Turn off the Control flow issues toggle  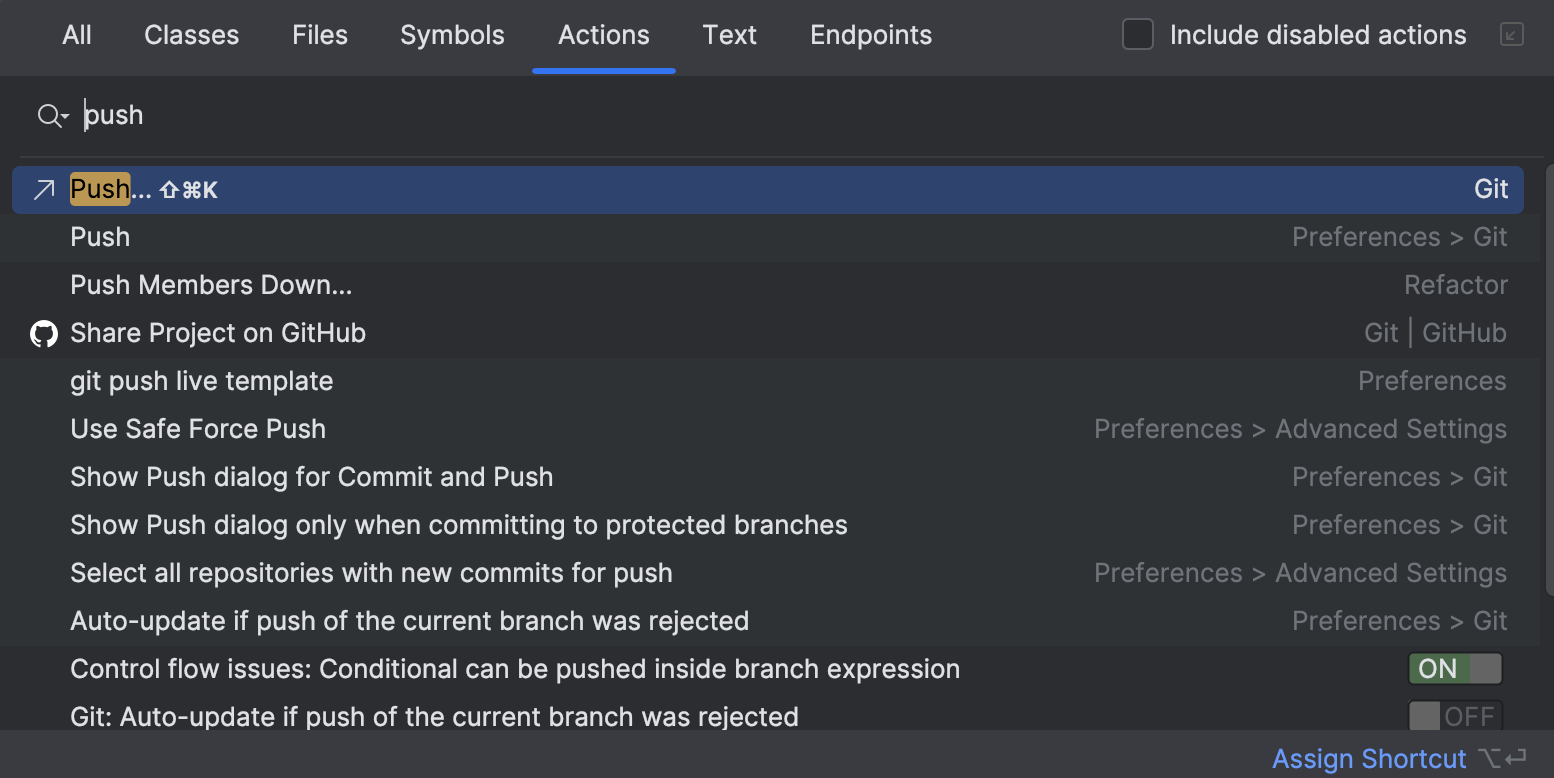(x=1455, y=668)
